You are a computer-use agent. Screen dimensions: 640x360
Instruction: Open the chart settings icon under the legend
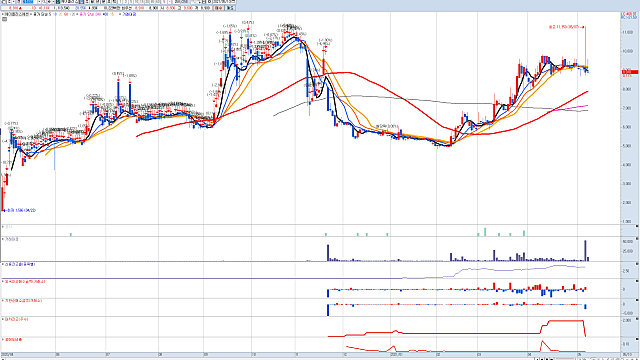(x=4, y=19)
